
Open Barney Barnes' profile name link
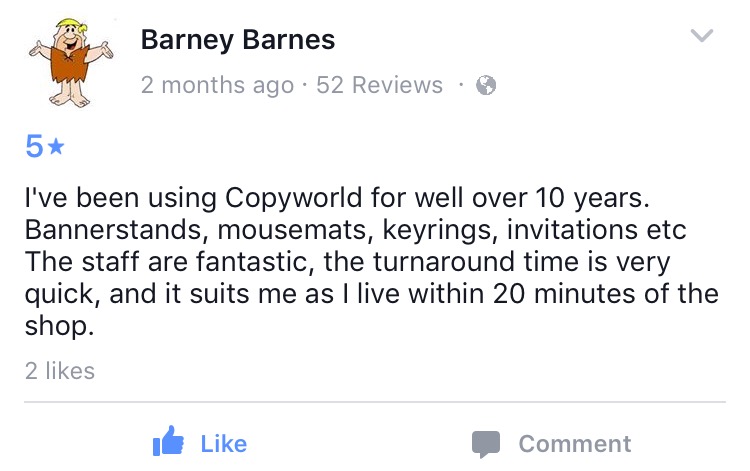tap(238, 40)
